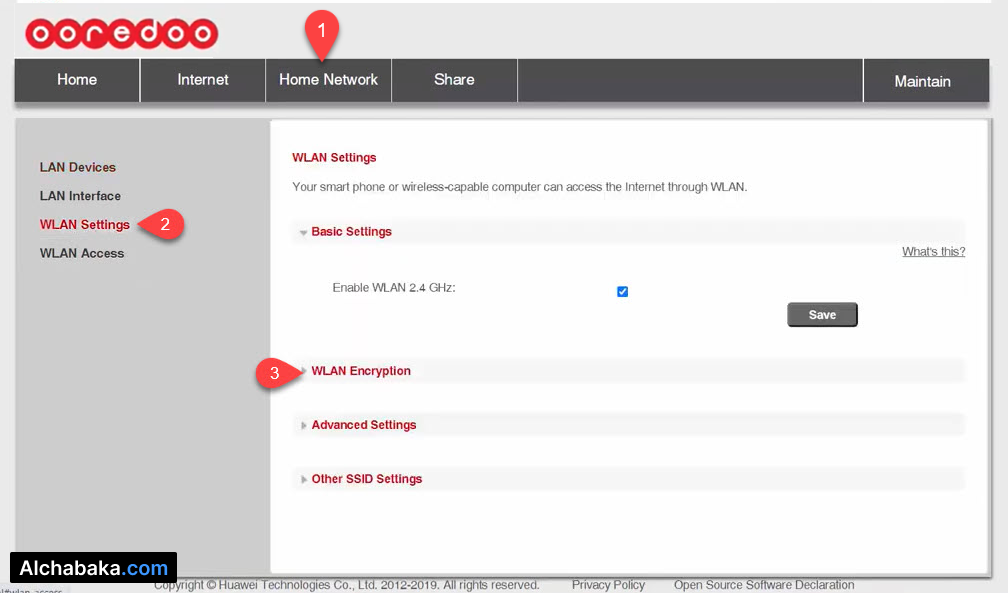
Task: Open the Open Source Software Declaration
Action: pos(763,584)
